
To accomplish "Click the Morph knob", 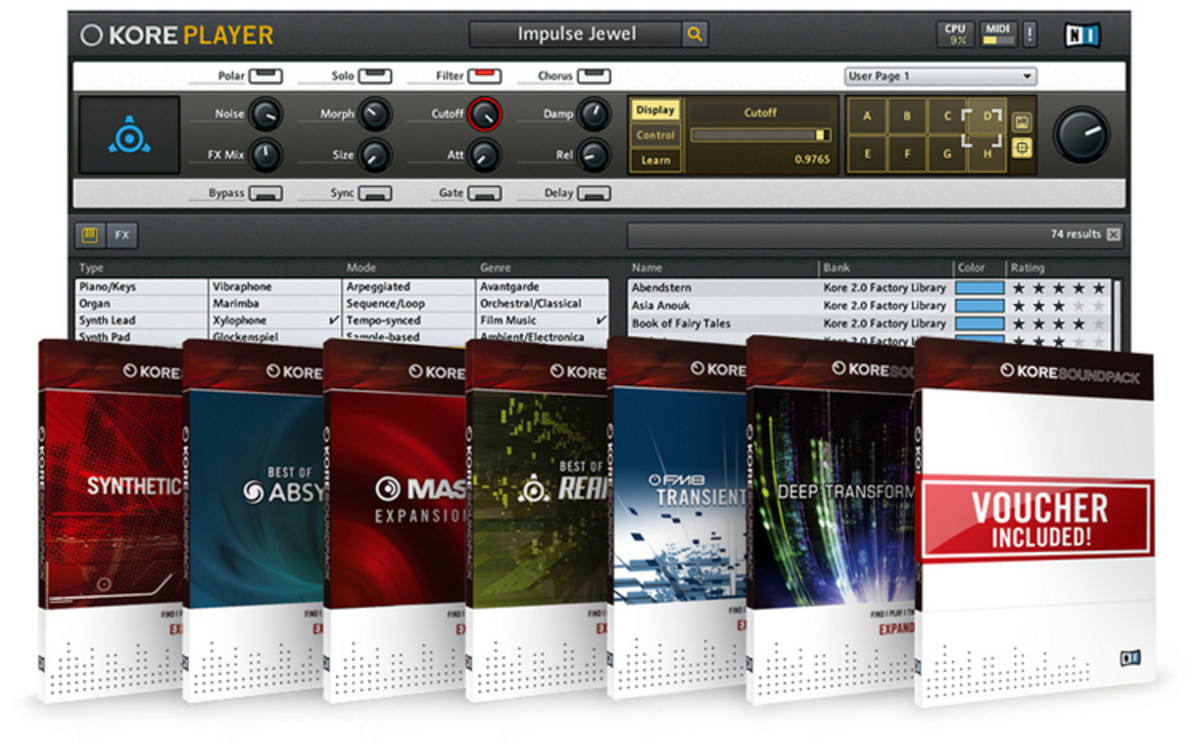I will (374, 115).
